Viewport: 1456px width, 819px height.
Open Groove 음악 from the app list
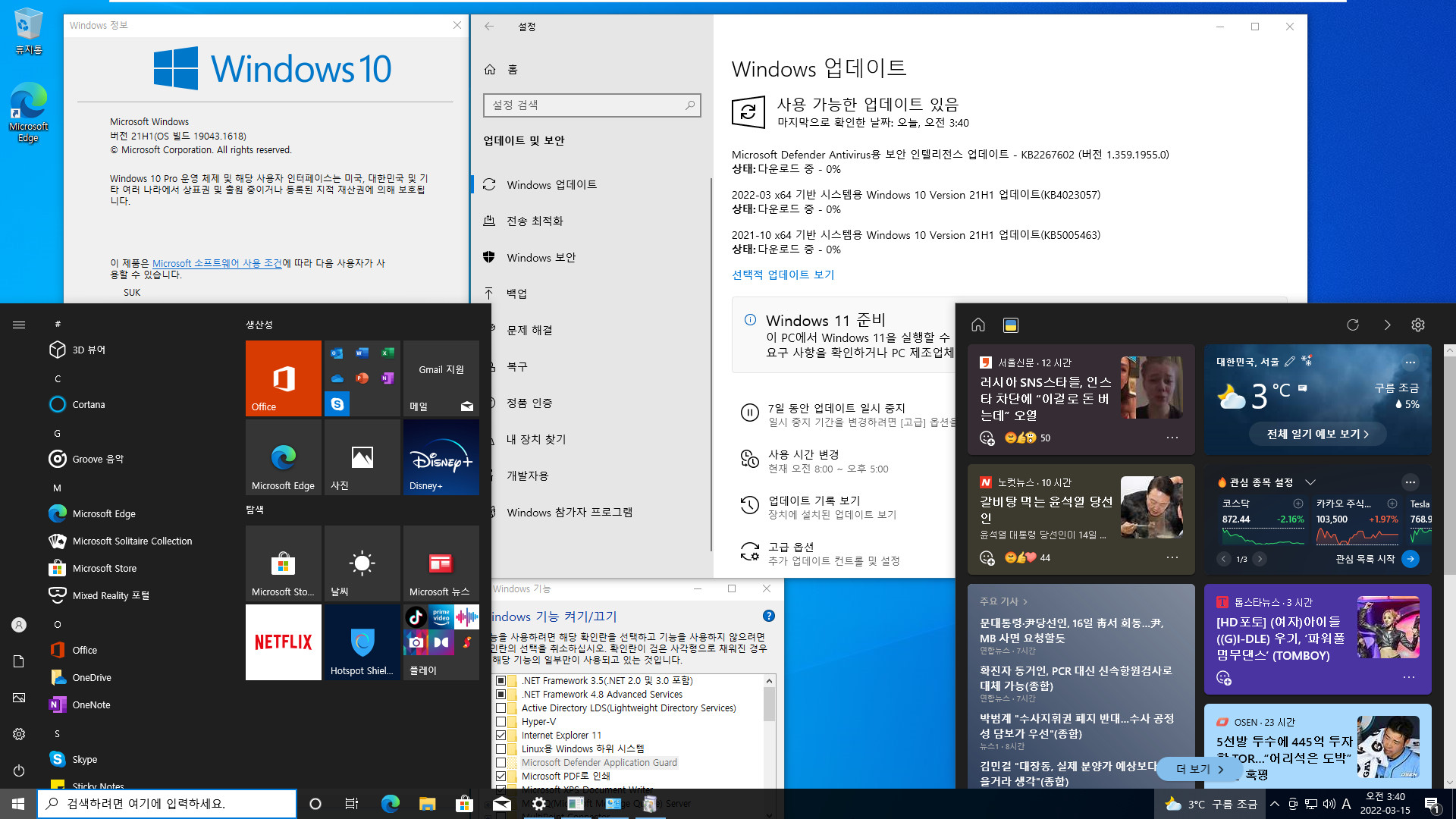(x=136, y=459)
